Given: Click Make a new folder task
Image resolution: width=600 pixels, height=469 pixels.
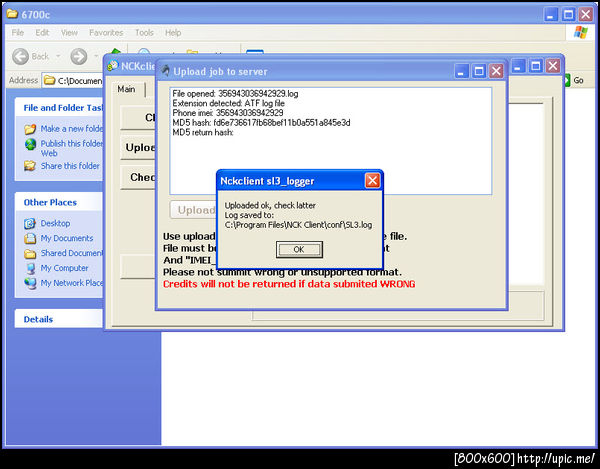Looking at the screenshot, I should pyautogui.click(x=72, y=129).
